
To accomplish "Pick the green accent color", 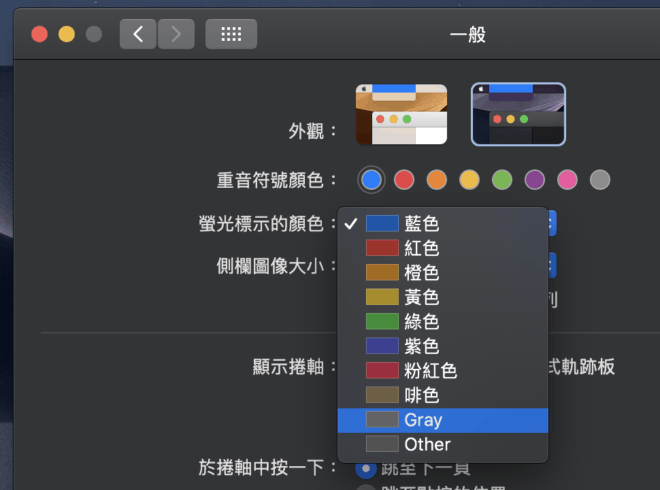I will pos(502,180).
